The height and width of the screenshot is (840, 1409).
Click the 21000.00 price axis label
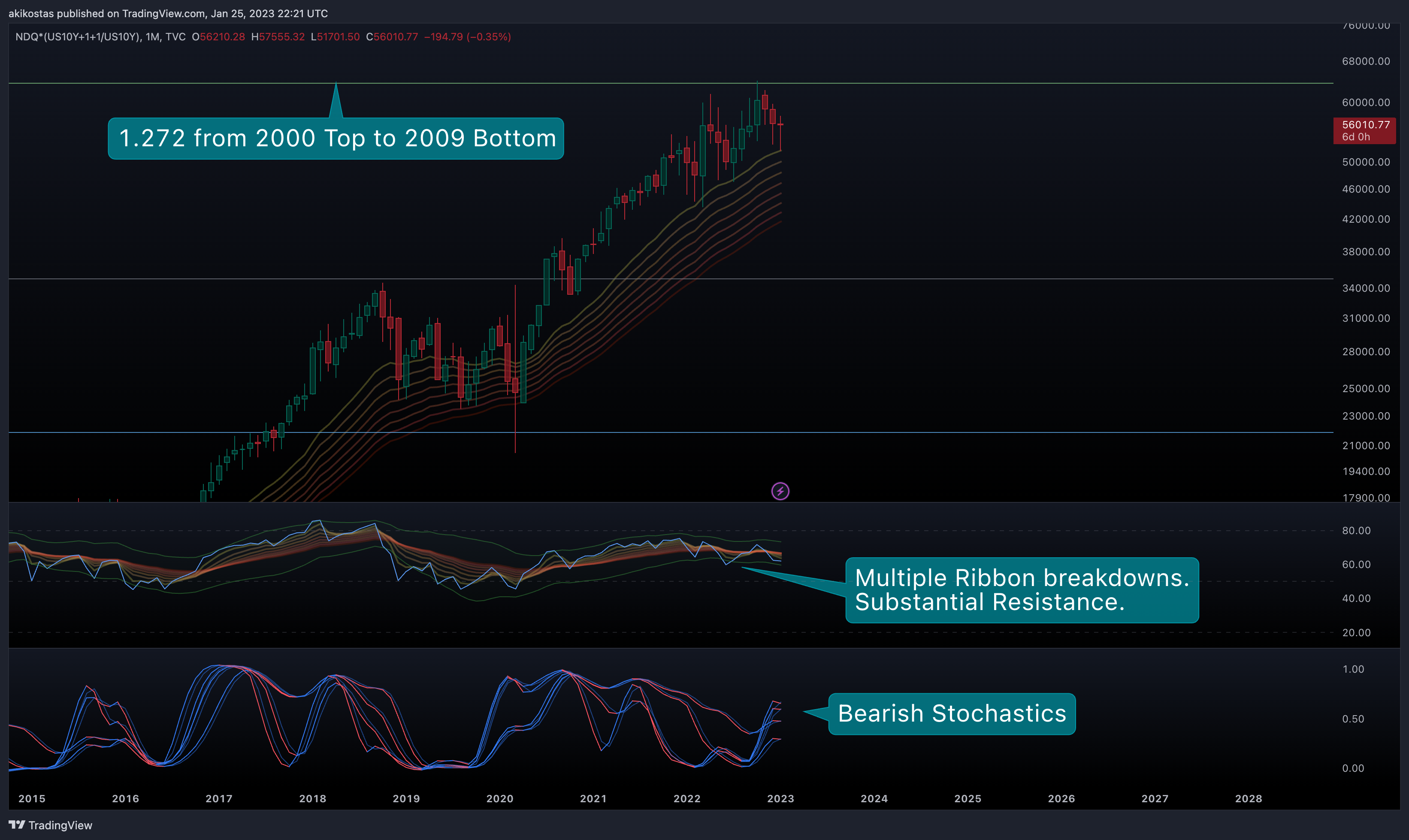[1366, 445]
